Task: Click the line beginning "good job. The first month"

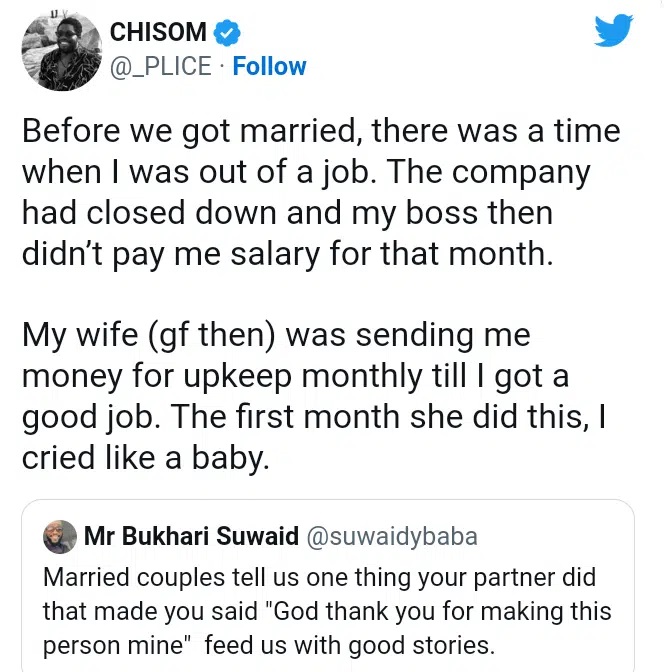Action: click(x=316, y=415)
